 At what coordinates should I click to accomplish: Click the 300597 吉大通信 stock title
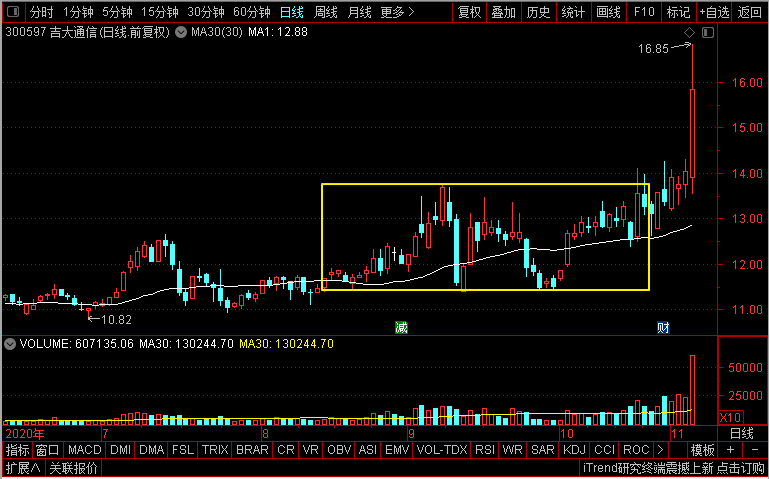tap(51, 32)
